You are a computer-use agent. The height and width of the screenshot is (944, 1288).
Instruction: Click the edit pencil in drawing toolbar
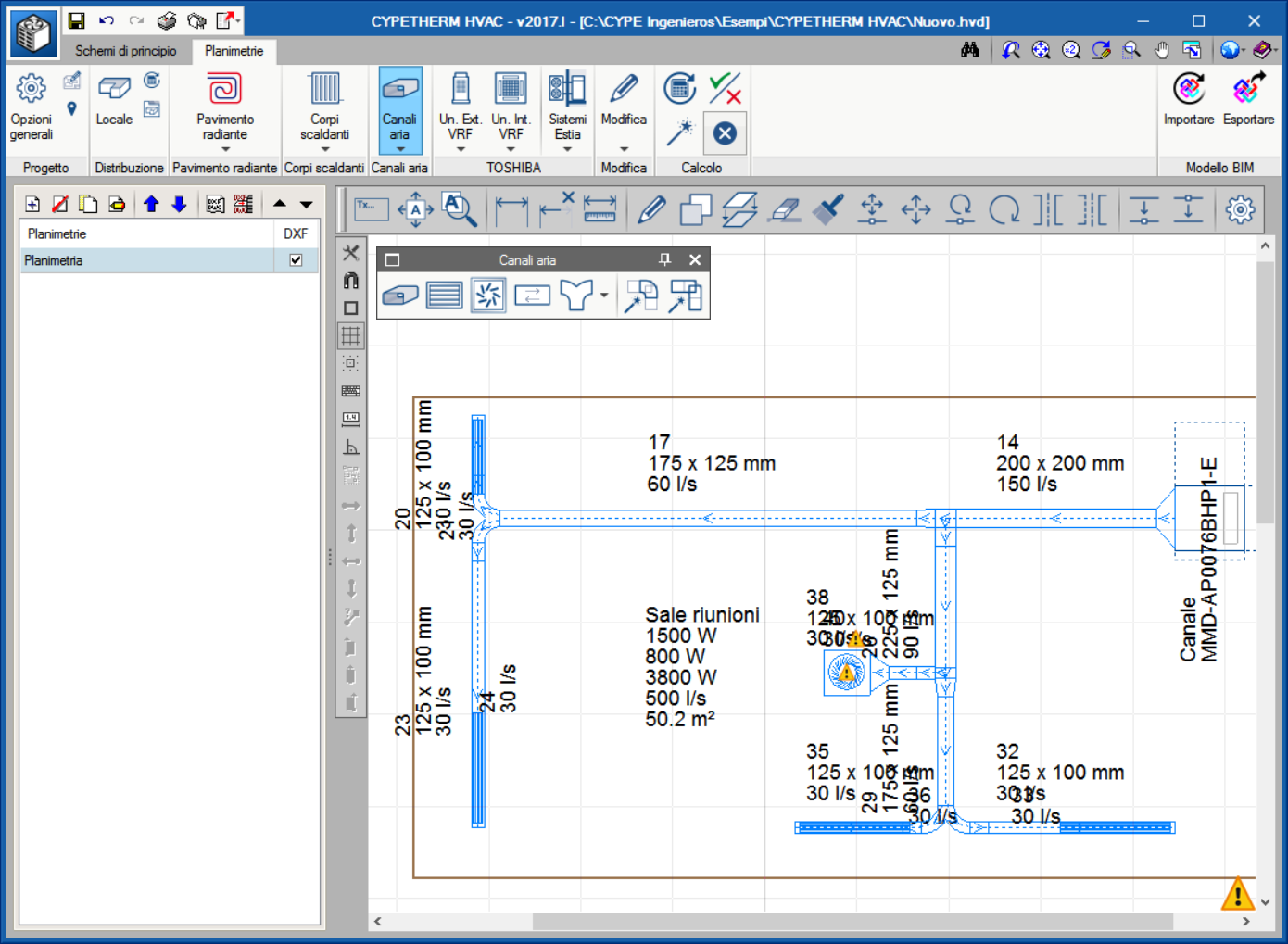point(652,209)
